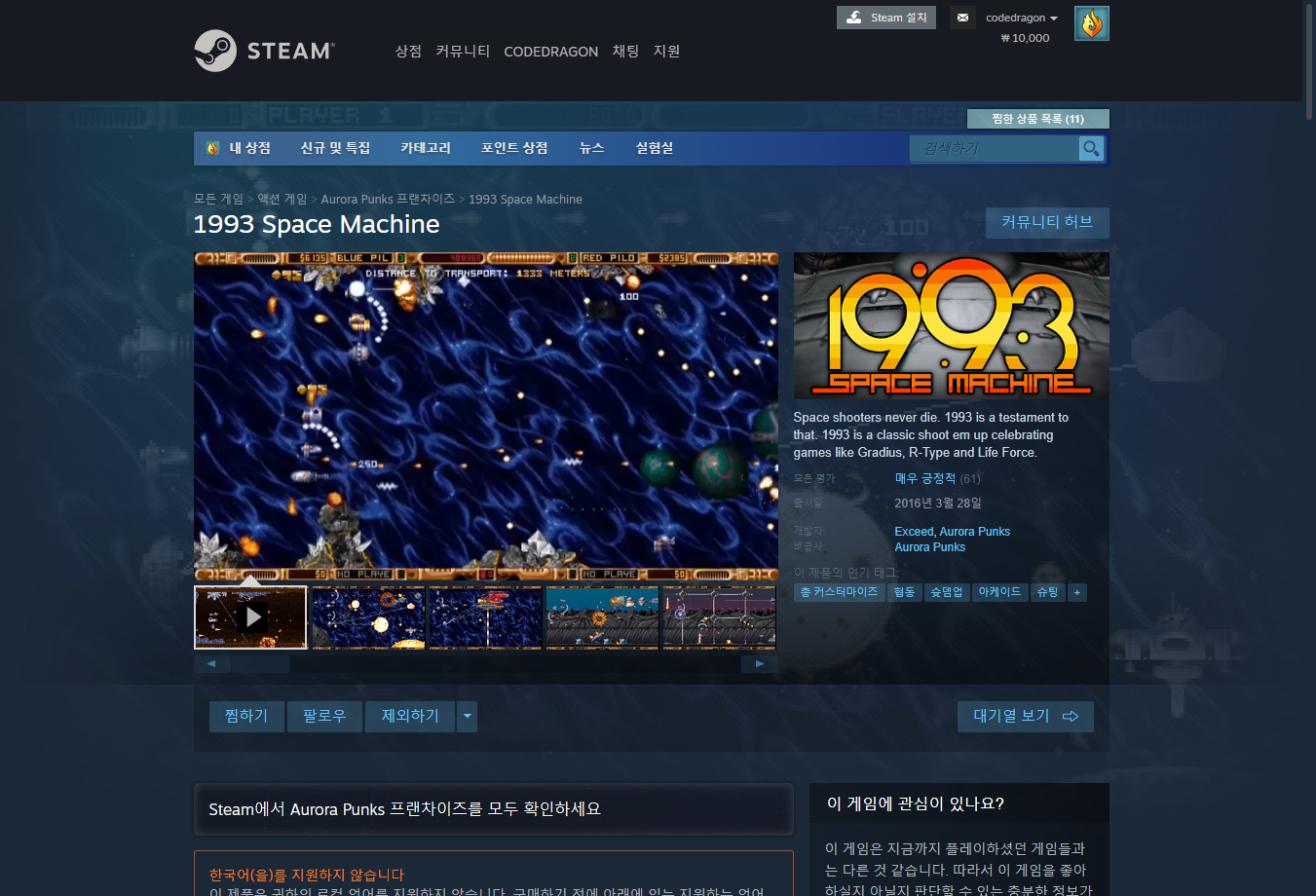
Task: Open the 내 상점 store menu
Action: pyautogui.click(x=249, y=148)
